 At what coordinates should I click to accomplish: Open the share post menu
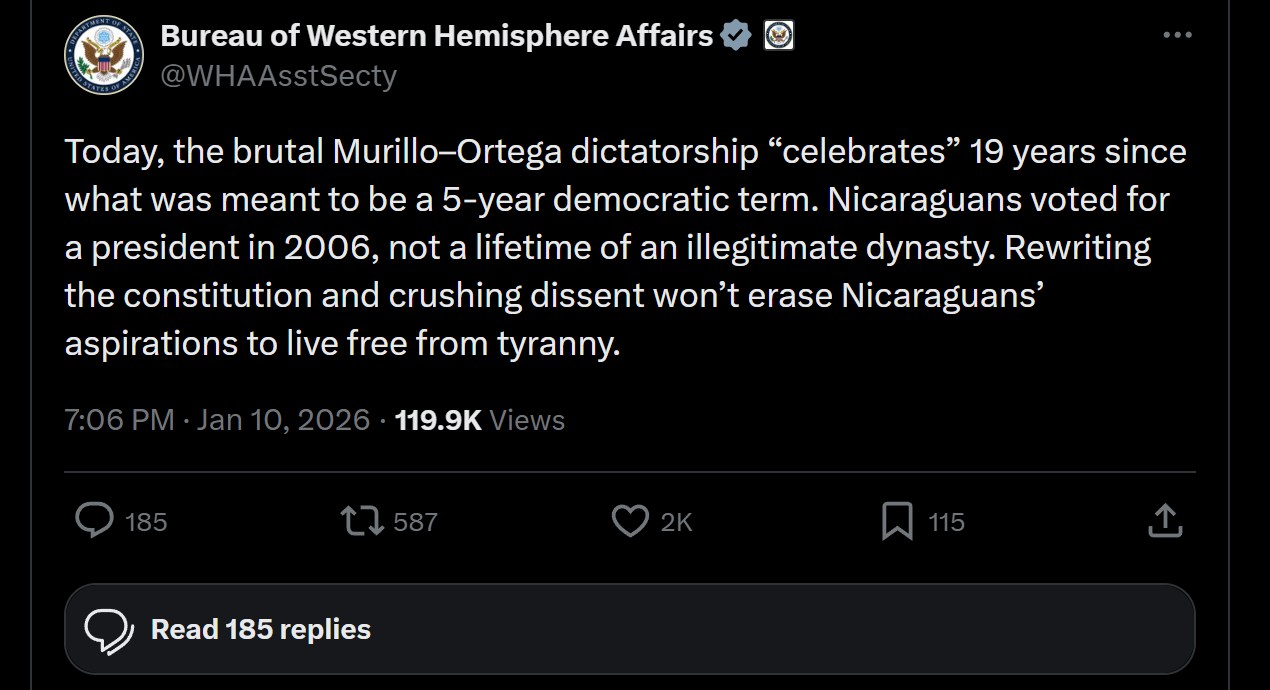click(x=1165, y=521)
